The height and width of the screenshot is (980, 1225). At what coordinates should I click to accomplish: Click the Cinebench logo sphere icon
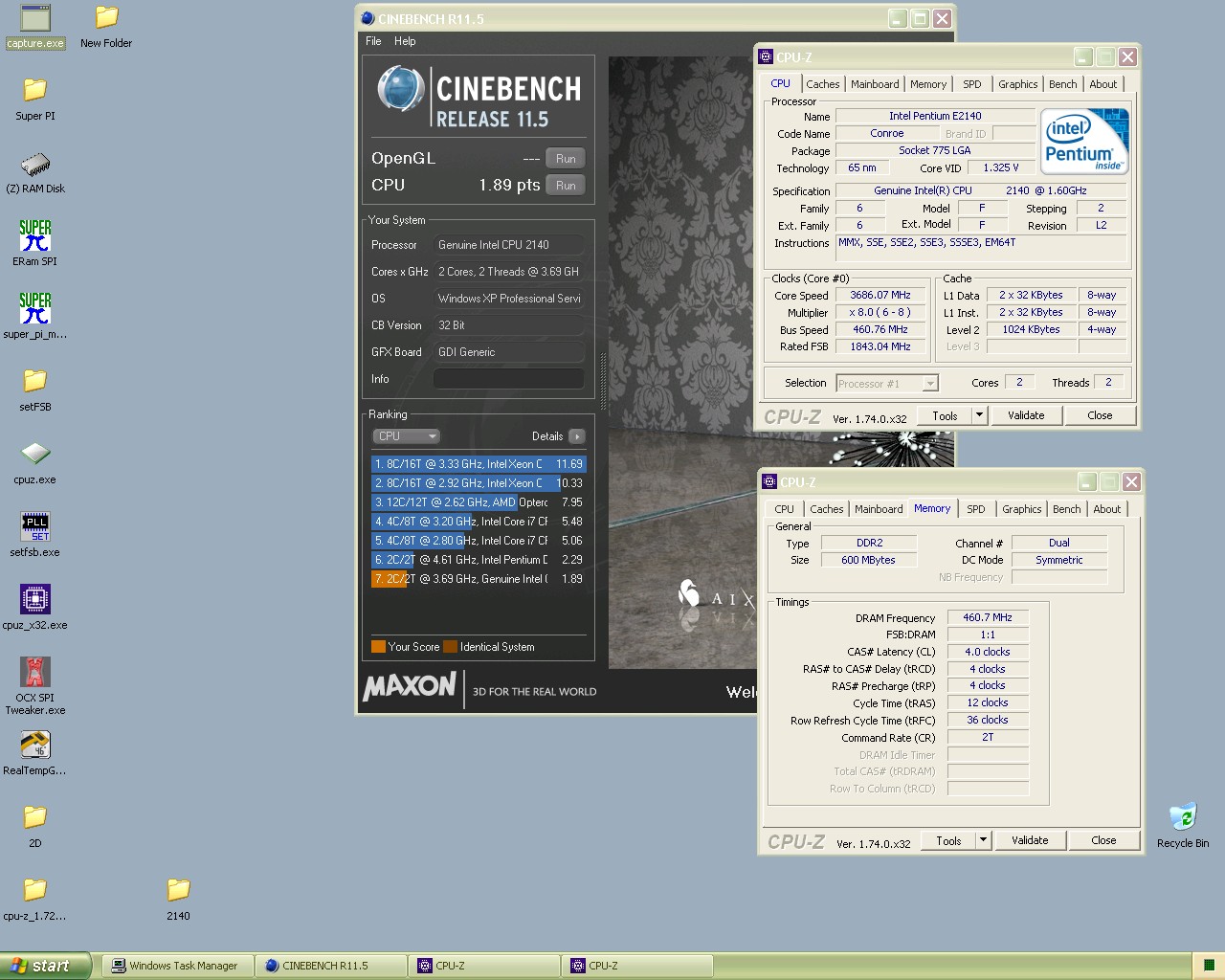(x=401, y=89)
